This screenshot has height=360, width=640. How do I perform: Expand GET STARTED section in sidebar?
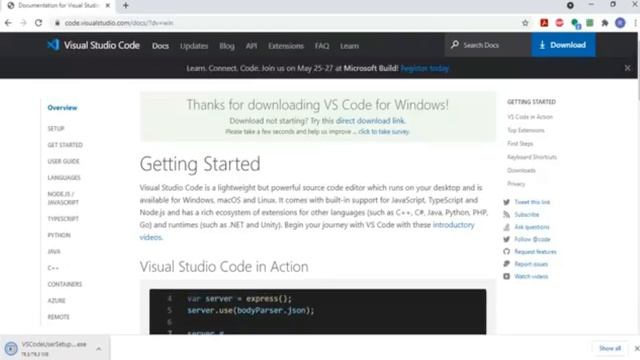[x=65, y=145]
